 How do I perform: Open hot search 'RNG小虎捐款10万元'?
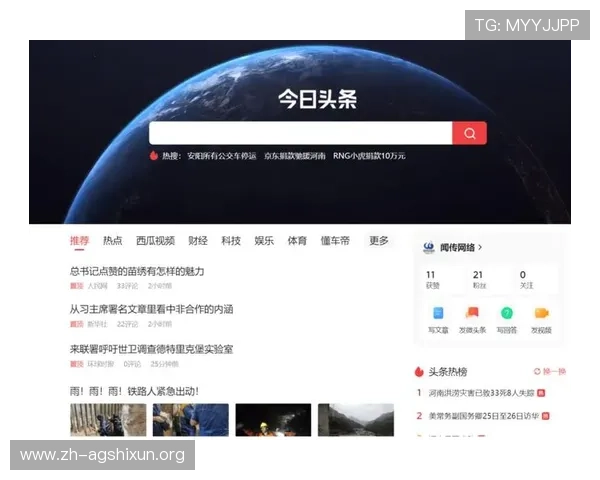[x=369, y=156]
